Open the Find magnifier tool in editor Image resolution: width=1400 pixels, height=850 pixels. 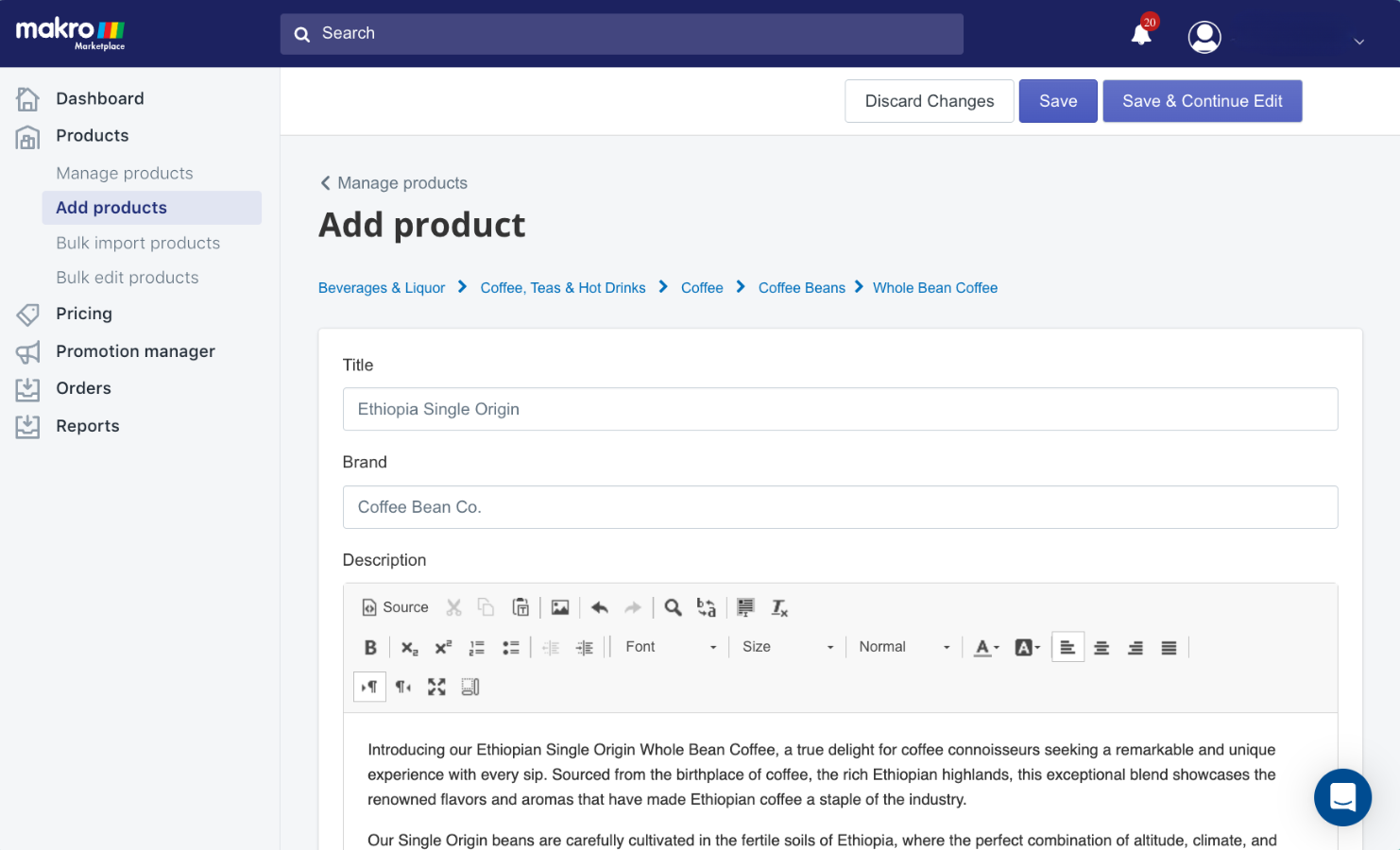[x=673, y=607]
